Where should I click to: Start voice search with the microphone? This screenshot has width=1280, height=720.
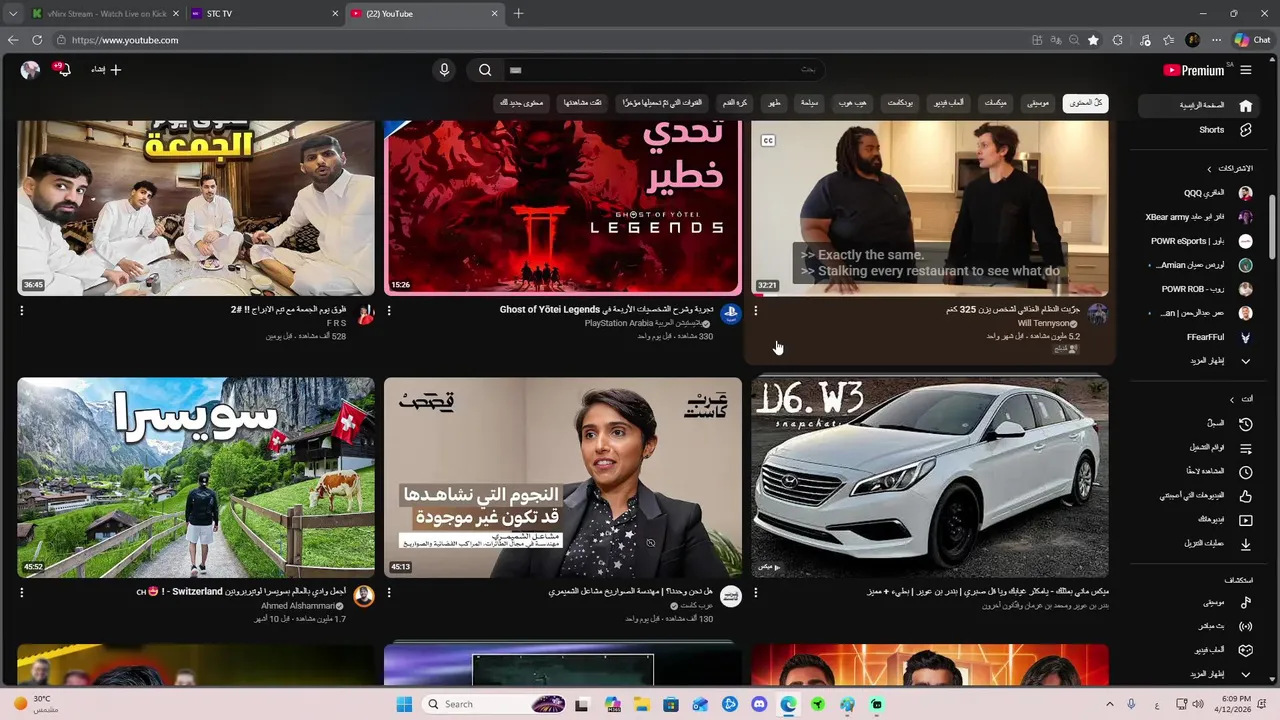(x=445, y=70)
